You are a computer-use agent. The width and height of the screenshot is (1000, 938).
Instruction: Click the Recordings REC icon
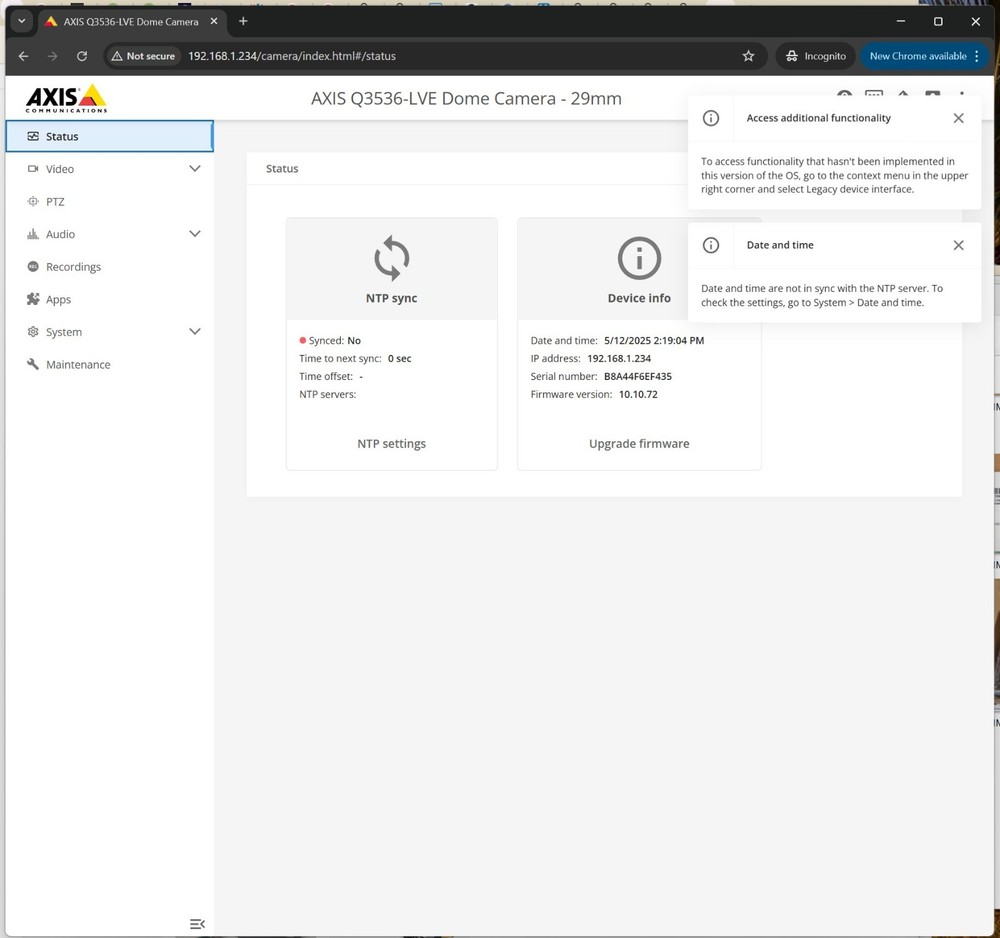[x=33, y=267]
